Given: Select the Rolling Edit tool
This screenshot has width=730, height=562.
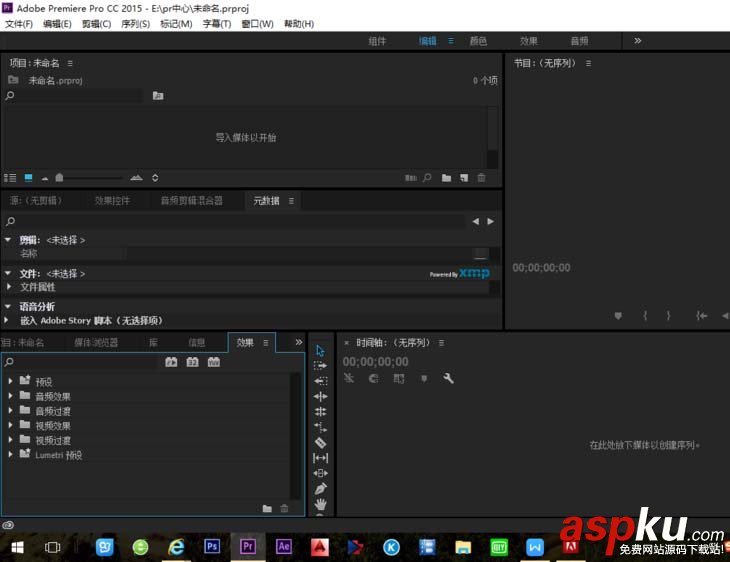Looking at the screenshot, I should point(320,412).
